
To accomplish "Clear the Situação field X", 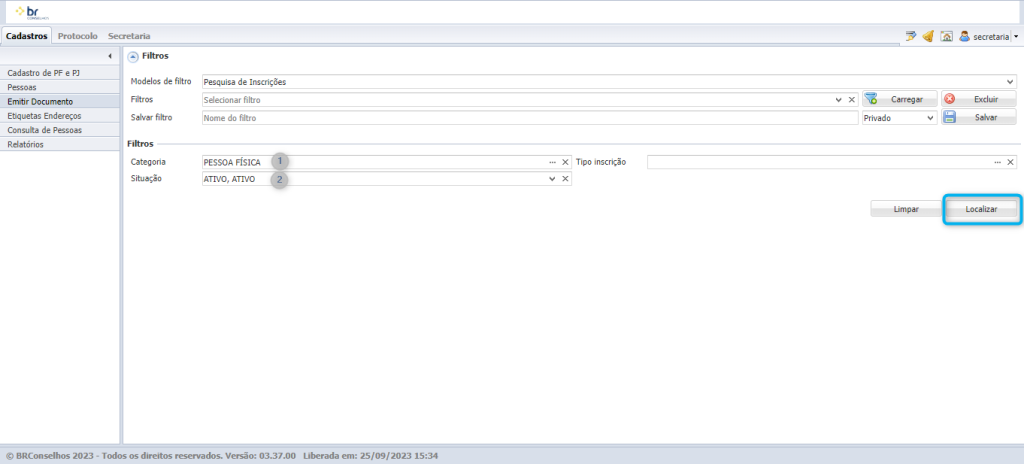I will coord(566,178).
